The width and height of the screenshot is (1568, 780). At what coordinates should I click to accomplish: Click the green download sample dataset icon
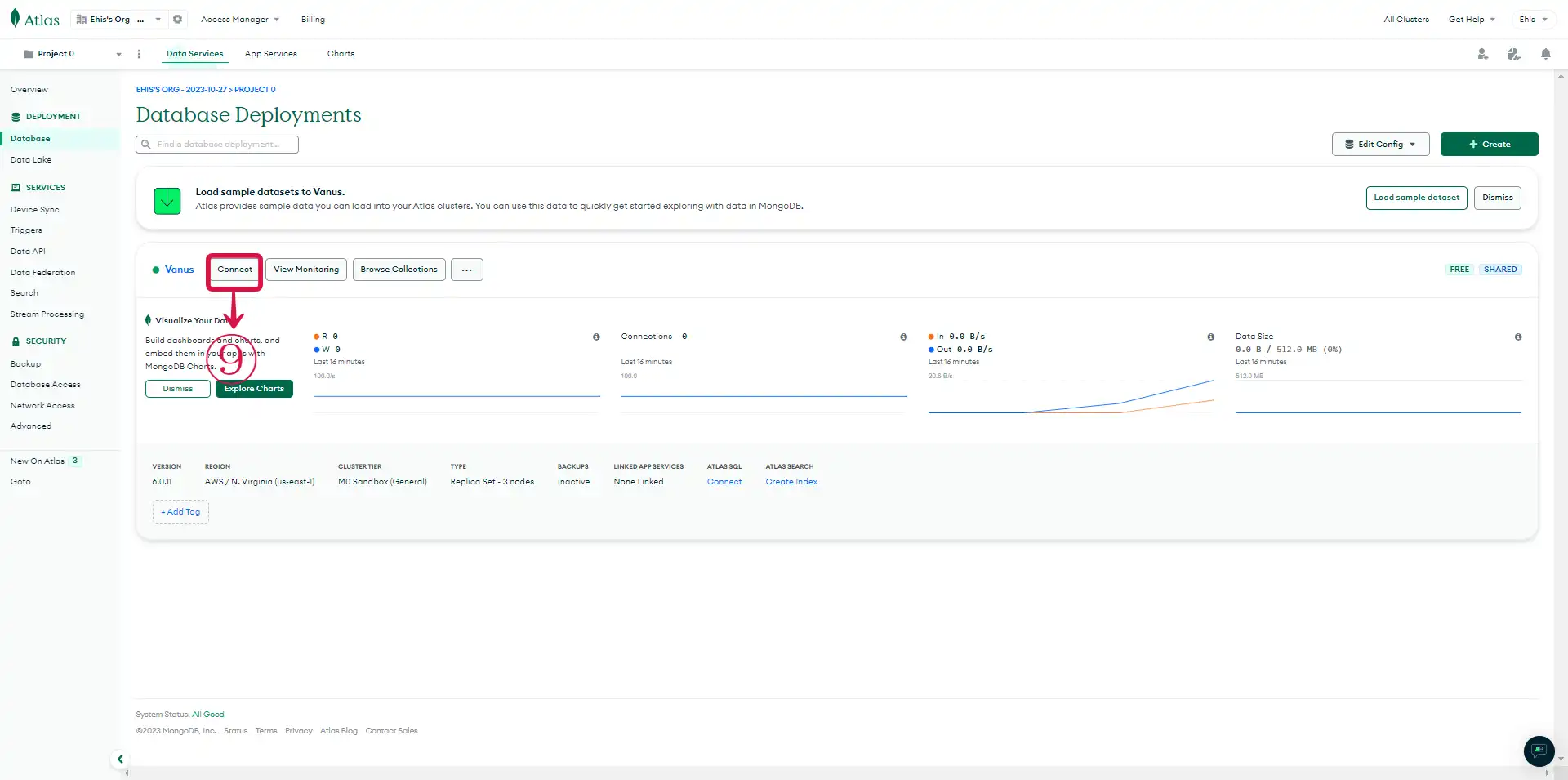coord(167,198)
